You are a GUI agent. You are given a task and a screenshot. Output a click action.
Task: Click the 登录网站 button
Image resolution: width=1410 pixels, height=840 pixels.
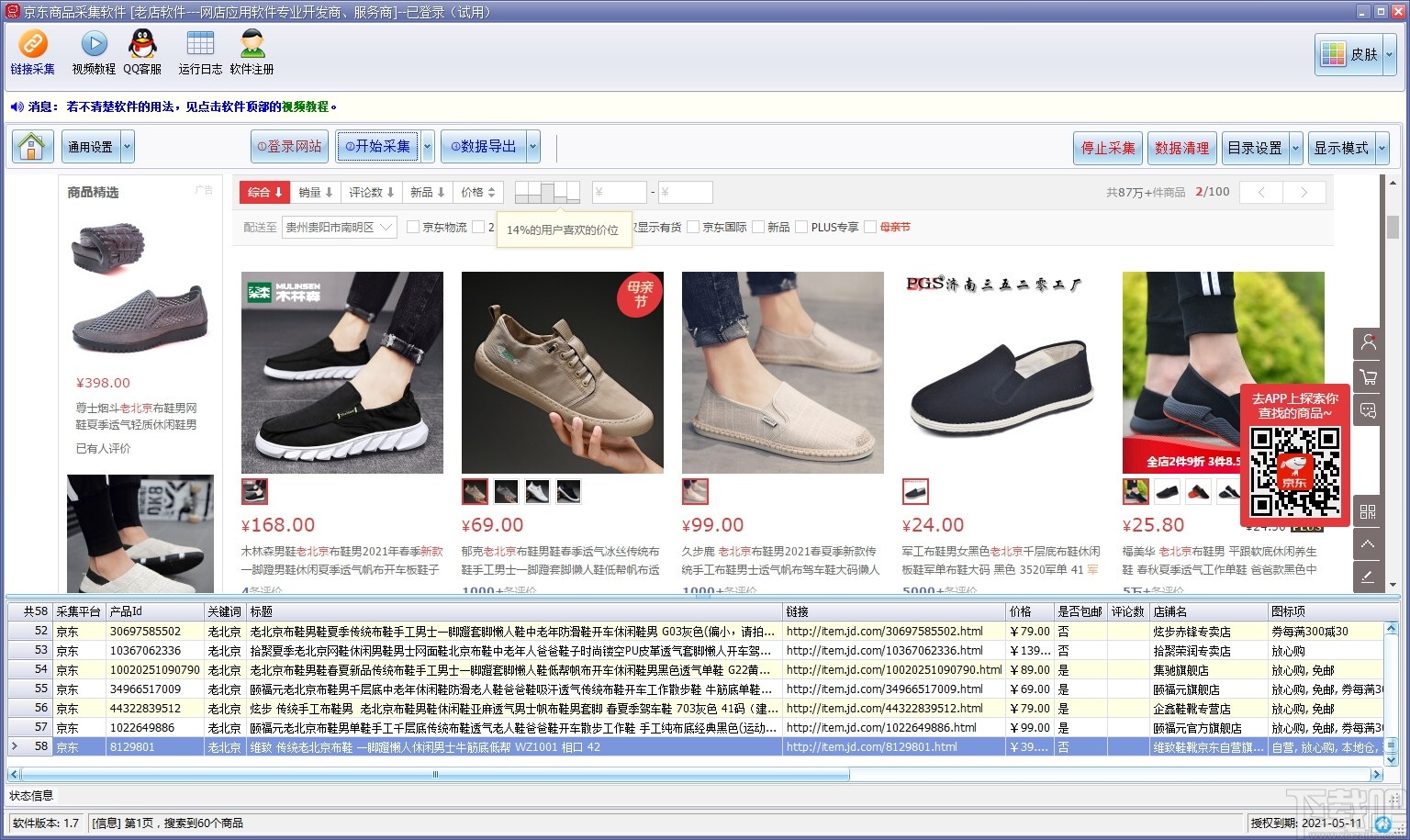(289, 147)
